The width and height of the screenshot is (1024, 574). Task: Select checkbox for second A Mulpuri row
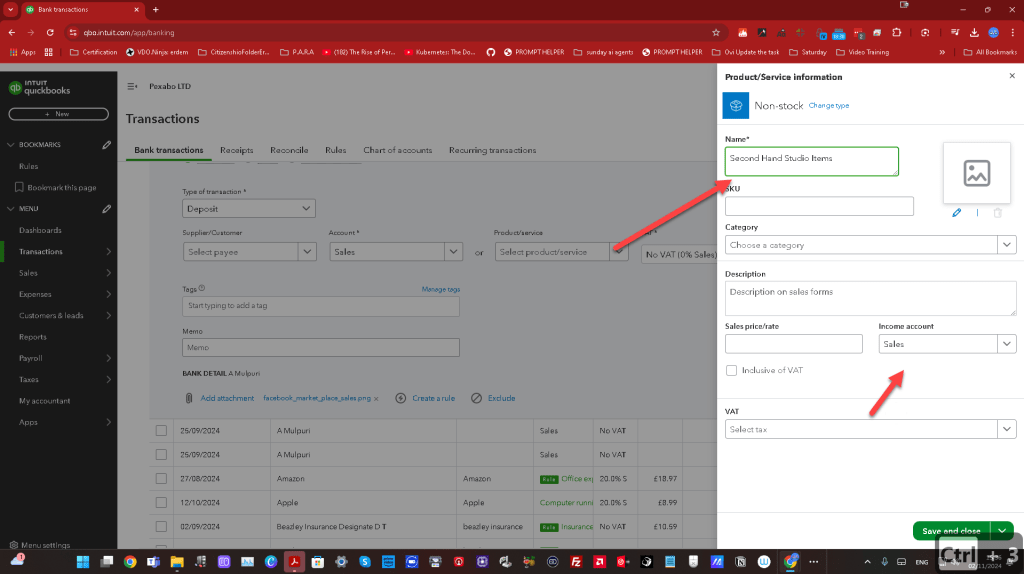click(x=161, y=454)
